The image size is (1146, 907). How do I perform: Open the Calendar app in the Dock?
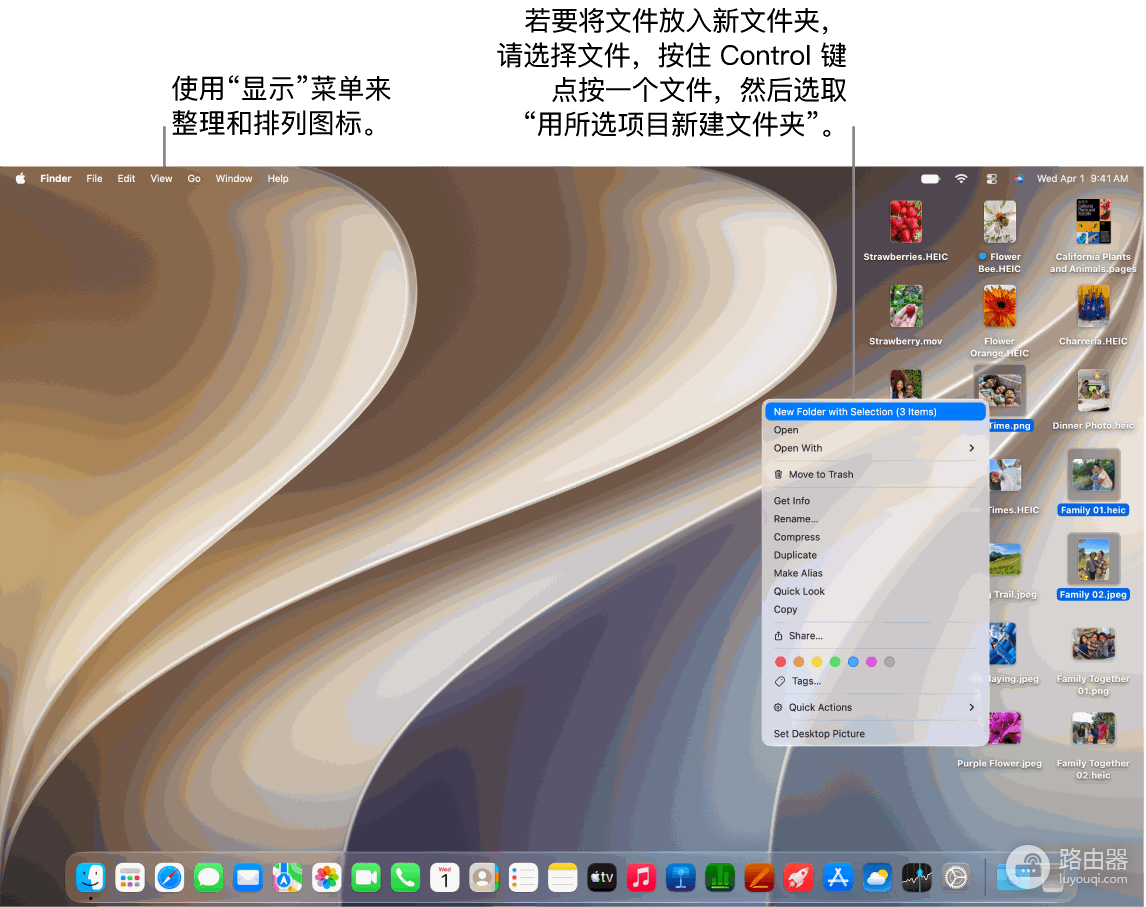pyautogui.click(x=444, y=877)
